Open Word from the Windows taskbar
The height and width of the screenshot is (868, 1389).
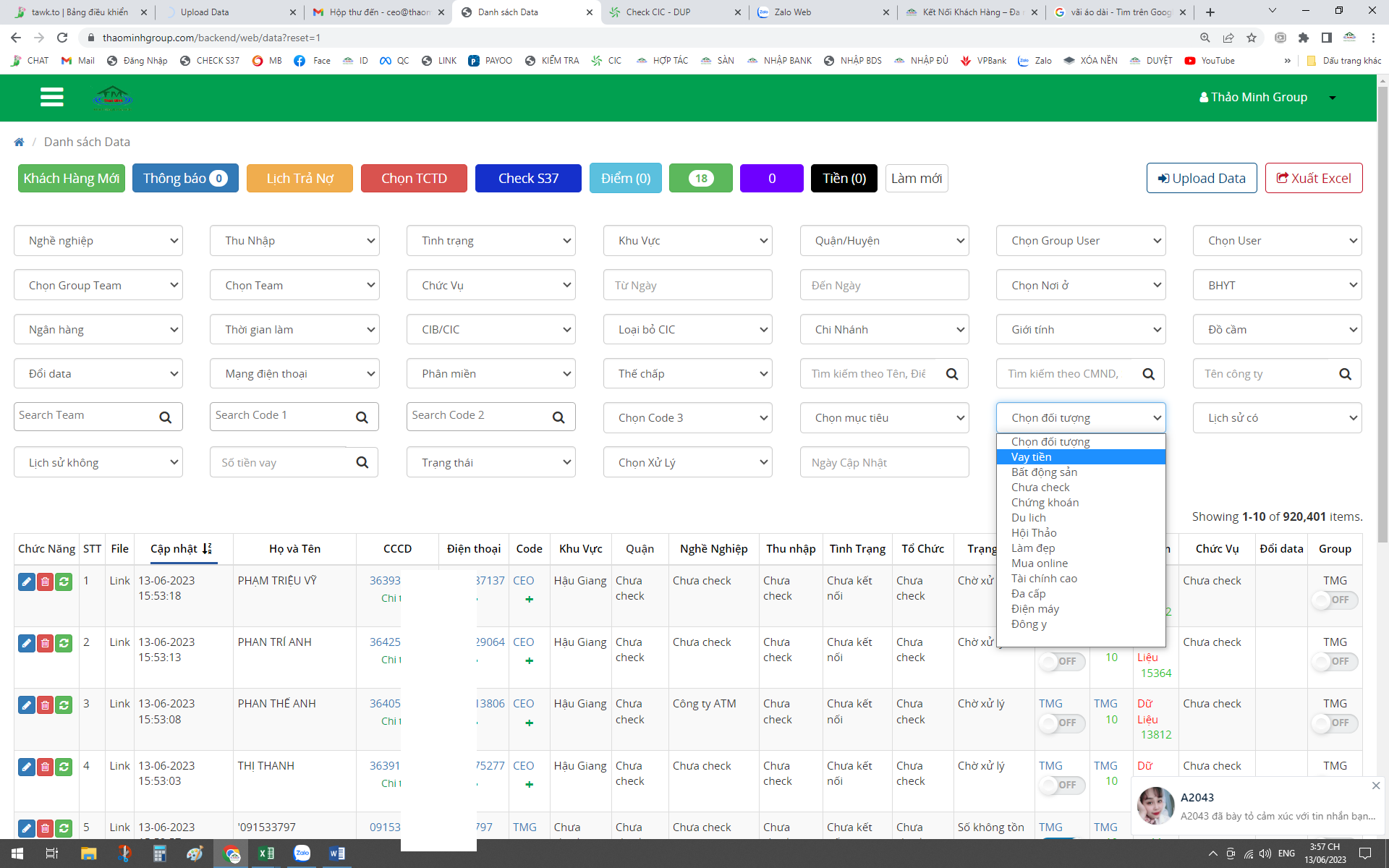coord(337,854)
